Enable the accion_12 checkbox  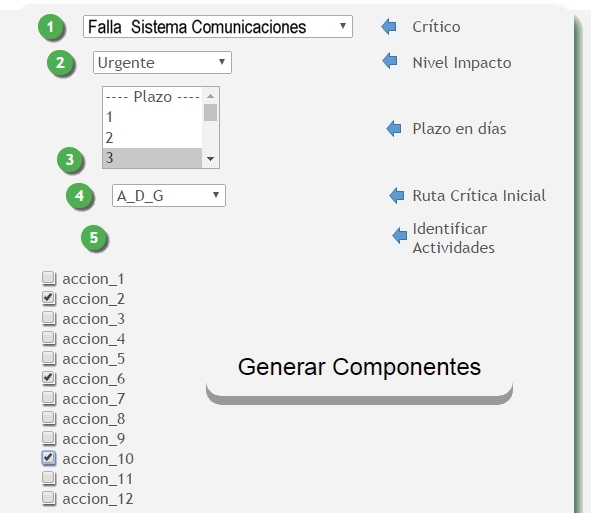pos(49,498)
